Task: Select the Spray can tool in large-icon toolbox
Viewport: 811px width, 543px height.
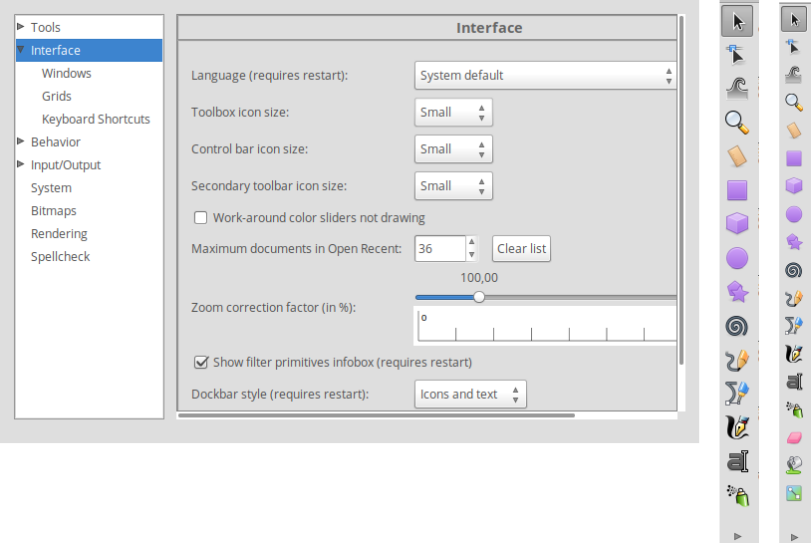Action: [738, 495]
